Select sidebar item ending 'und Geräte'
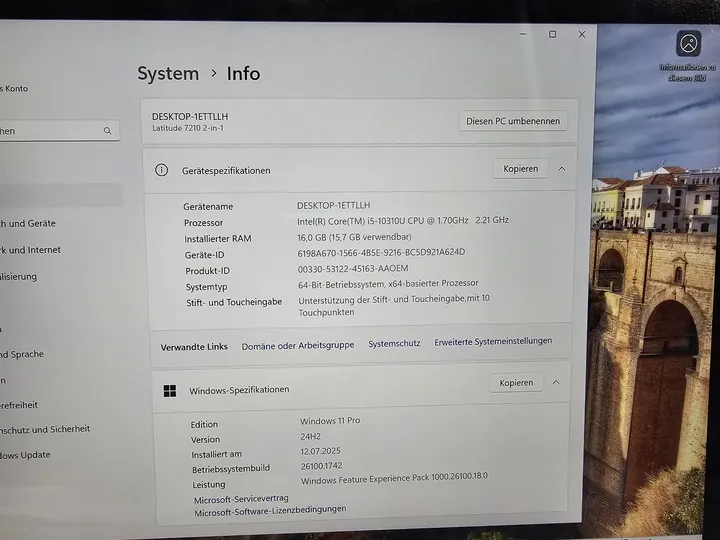 pos(28,224)
